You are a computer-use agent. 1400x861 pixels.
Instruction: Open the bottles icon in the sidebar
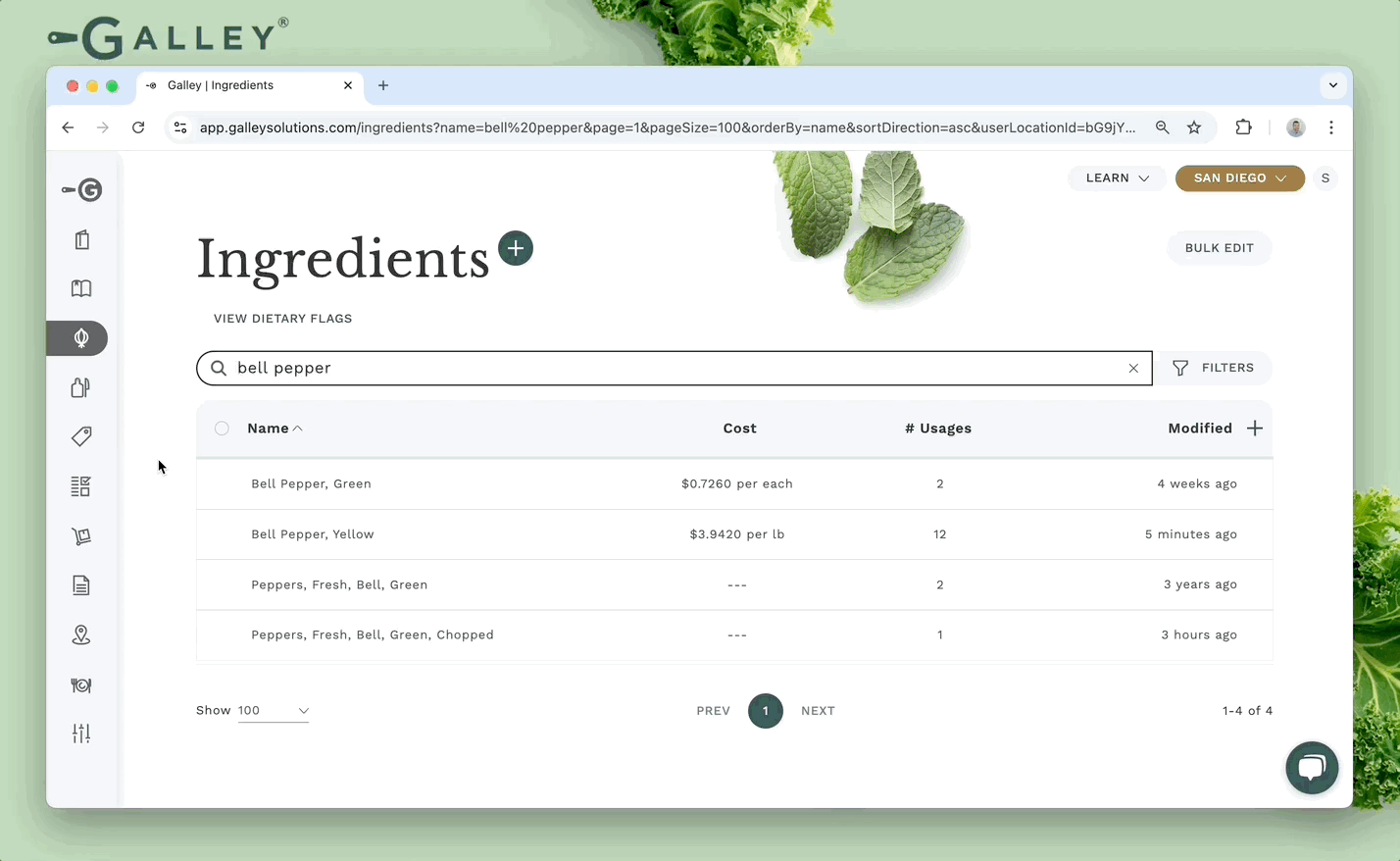(81, 387)
